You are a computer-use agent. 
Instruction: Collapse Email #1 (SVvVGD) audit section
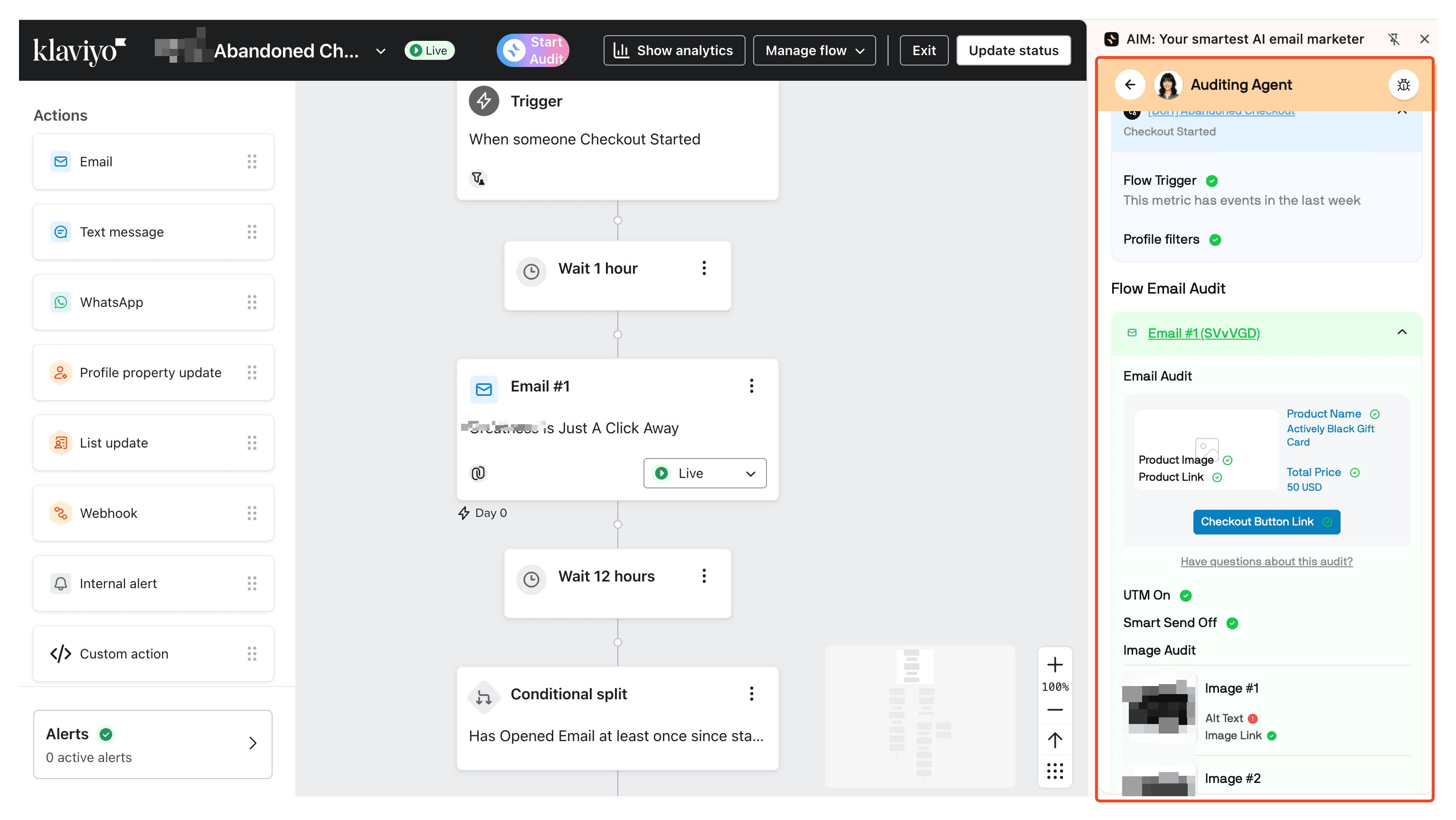[x=1402, y=333]
